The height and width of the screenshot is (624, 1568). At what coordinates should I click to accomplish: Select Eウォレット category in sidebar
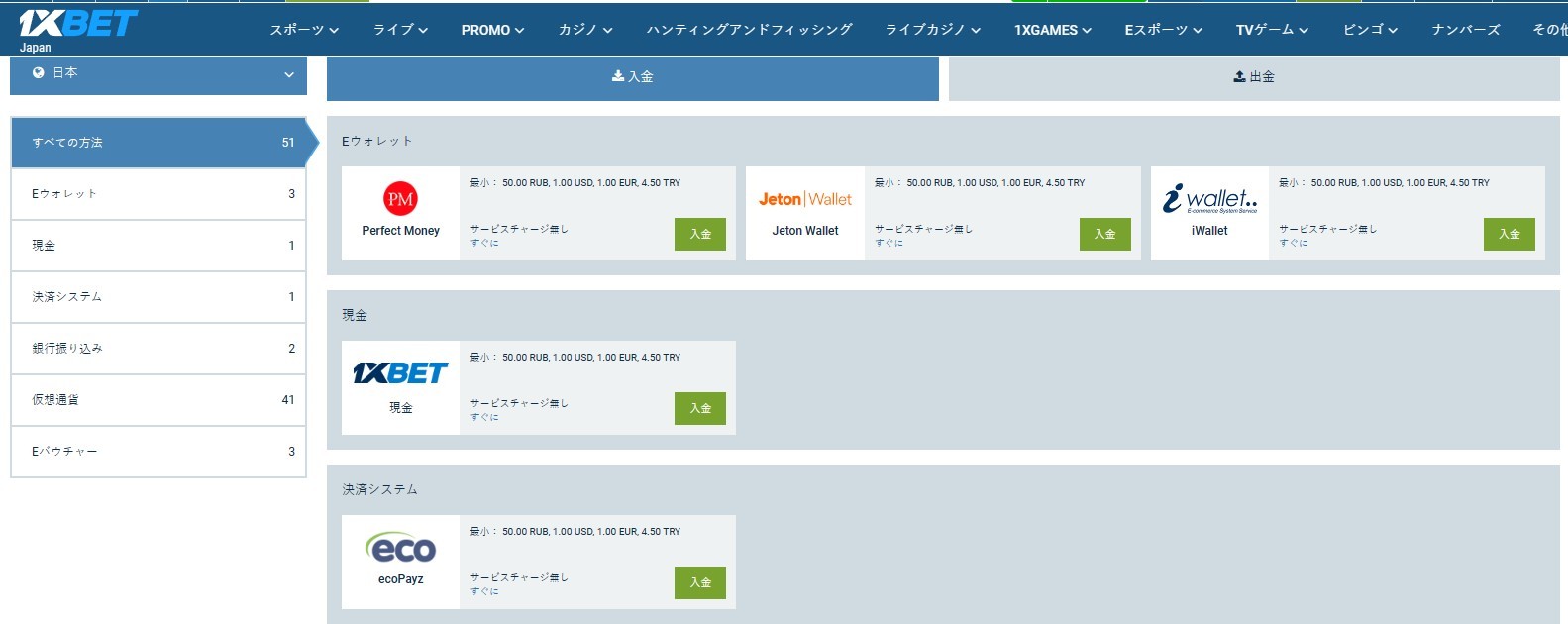(x=158, y=194)
